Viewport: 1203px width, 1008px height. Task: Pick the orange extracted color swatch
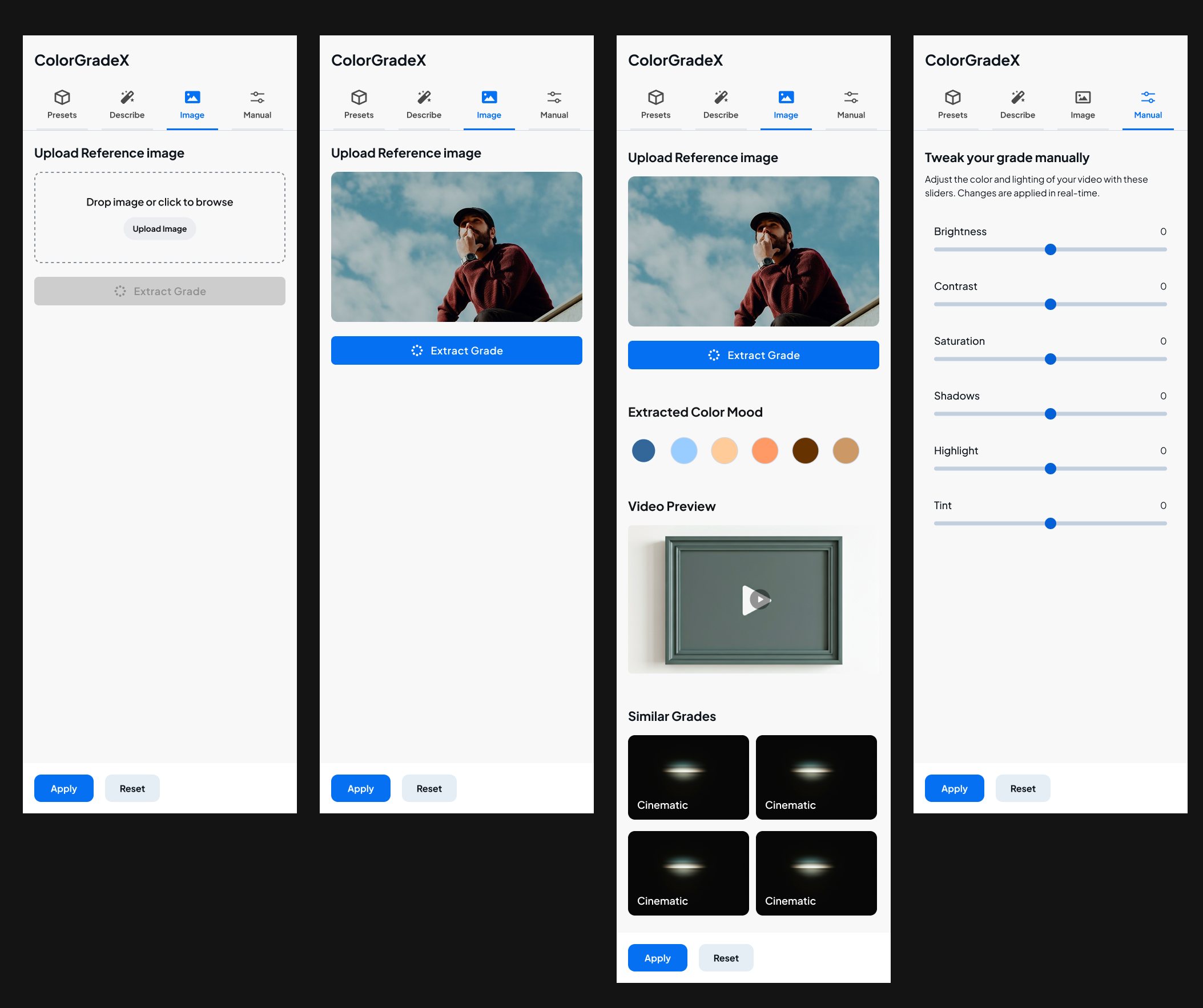point(764,451)
